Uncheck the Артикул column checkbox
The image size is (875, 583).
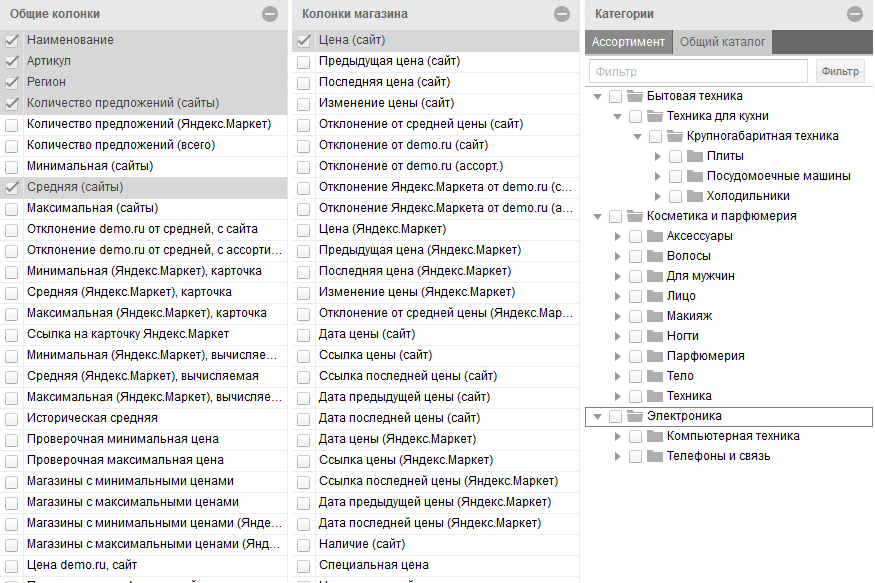tap(12, 61)
